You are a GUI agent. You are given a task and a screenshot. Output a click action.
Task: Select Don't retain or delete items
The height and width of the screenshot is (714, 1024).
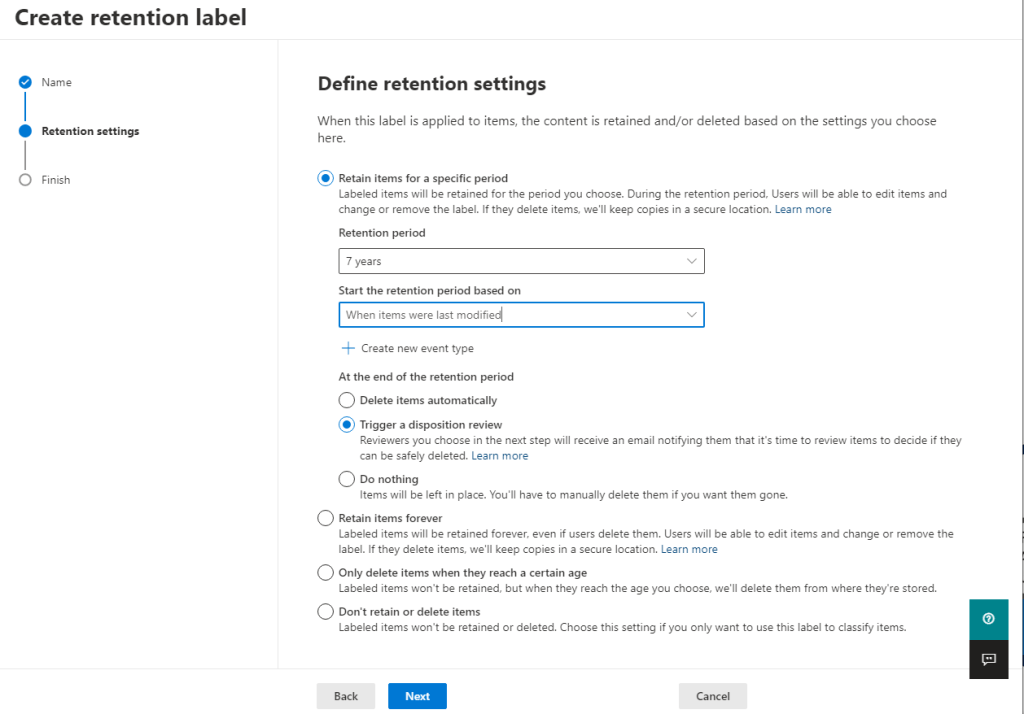[x=325, y=611]
